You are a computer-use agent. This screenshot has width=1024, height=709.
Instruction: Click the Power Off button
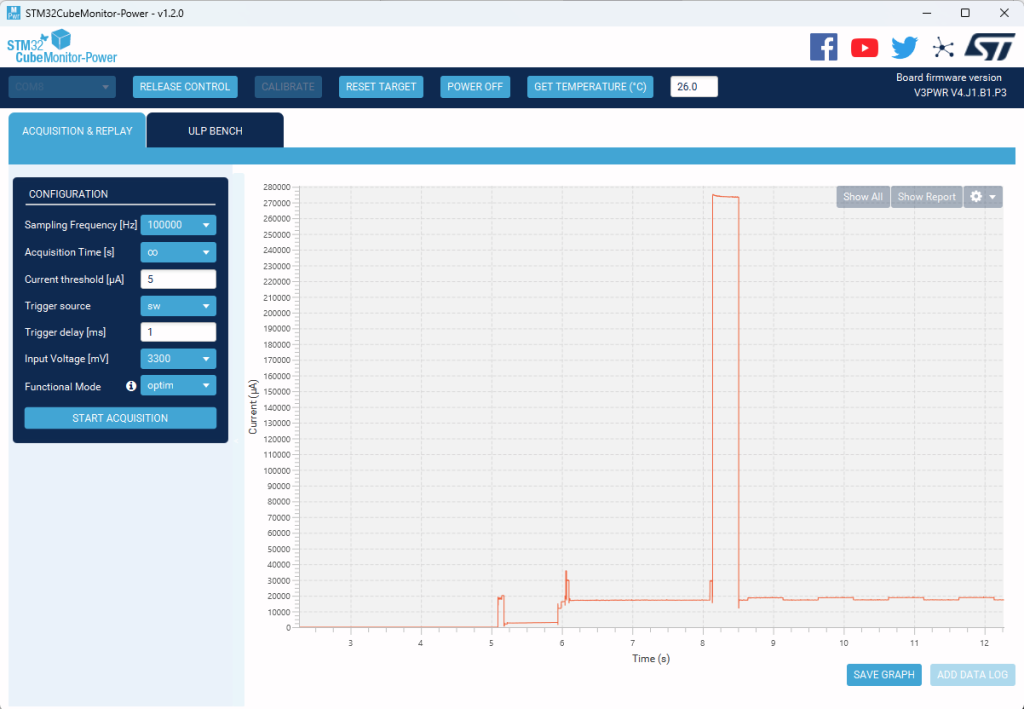tap(475, 87)
